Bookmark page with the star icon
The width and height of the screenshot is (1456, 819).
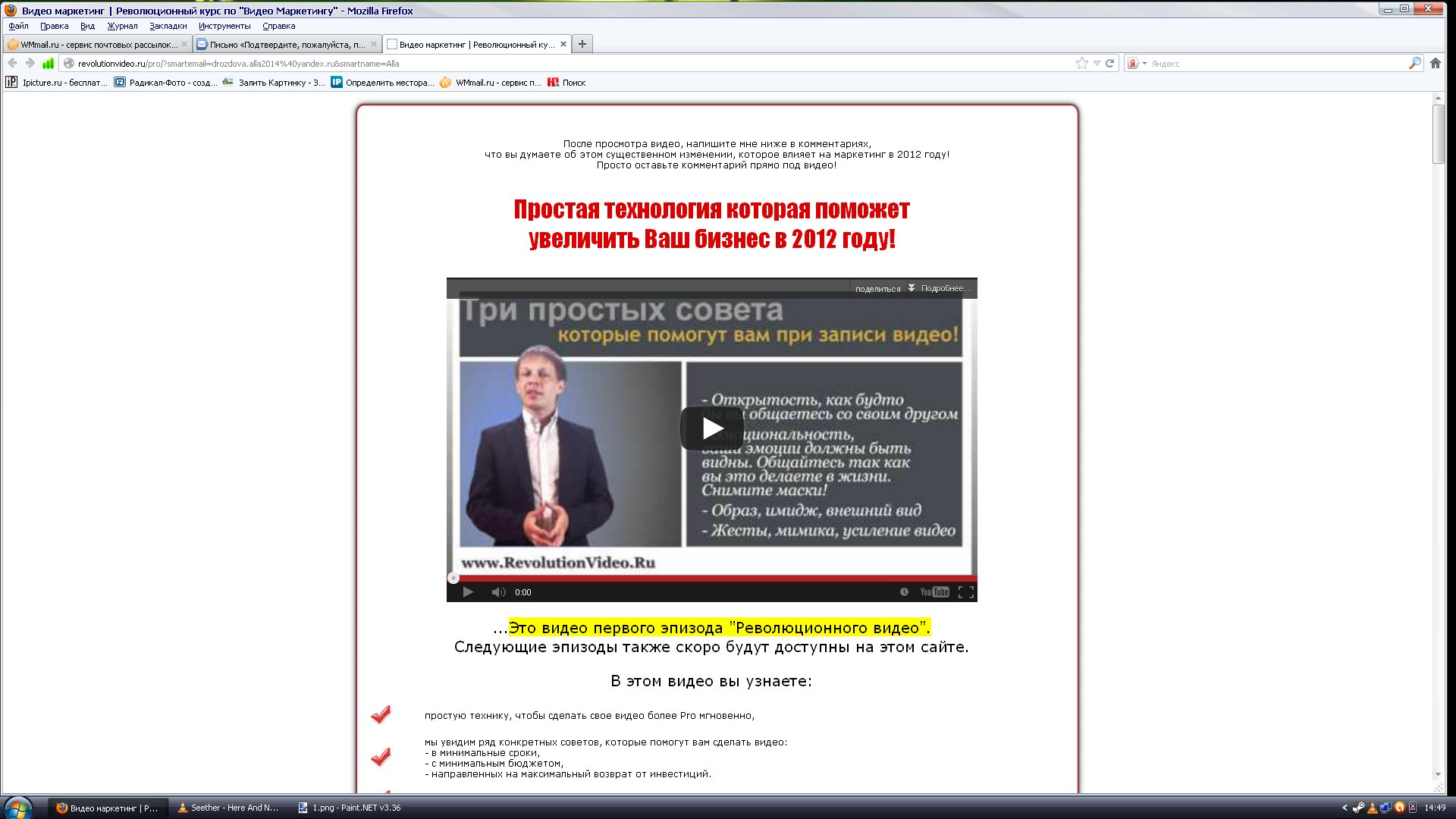(1081, 64)
